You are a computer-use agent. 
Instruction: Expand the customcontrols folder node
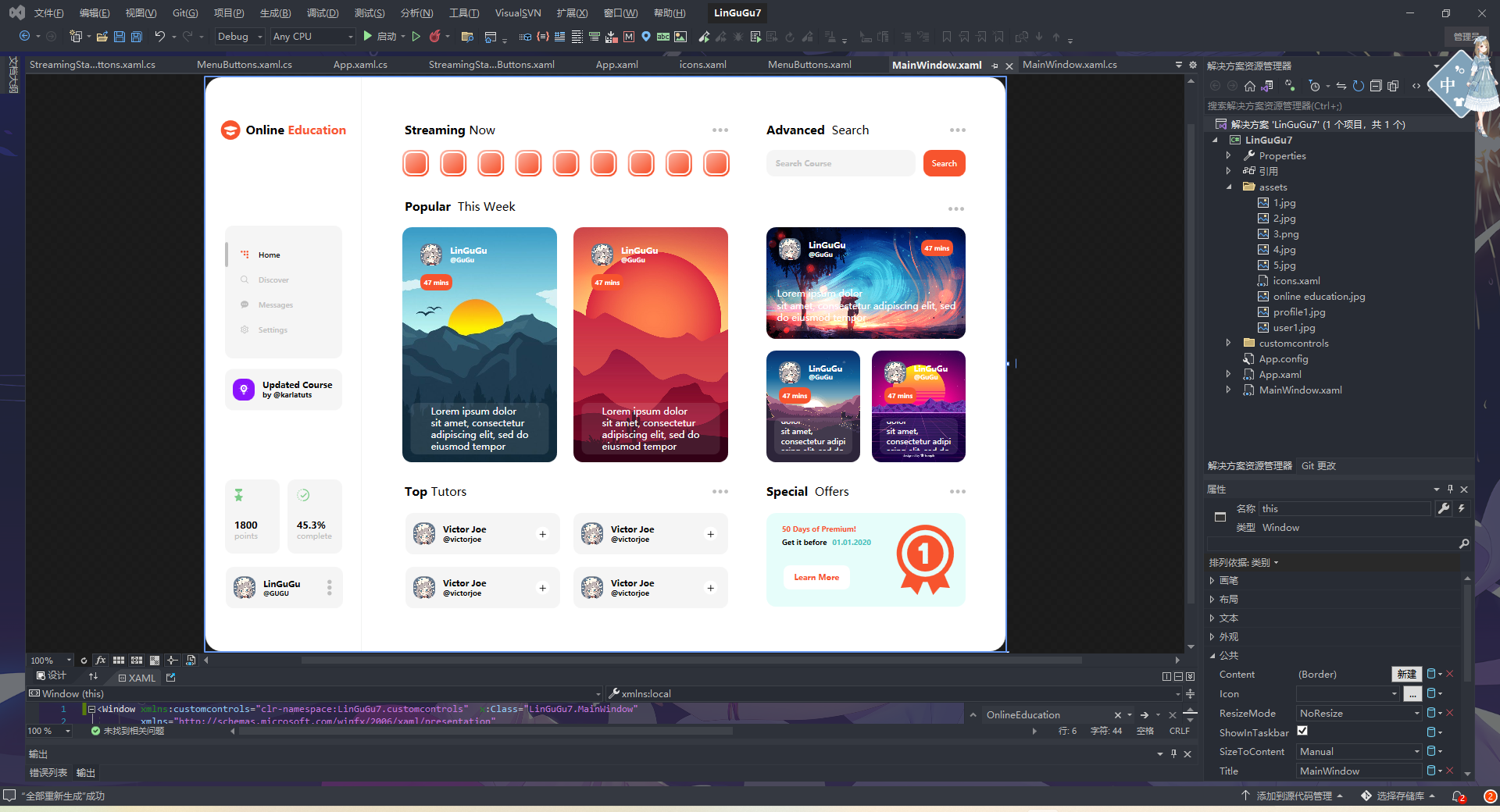[1228, 343]
